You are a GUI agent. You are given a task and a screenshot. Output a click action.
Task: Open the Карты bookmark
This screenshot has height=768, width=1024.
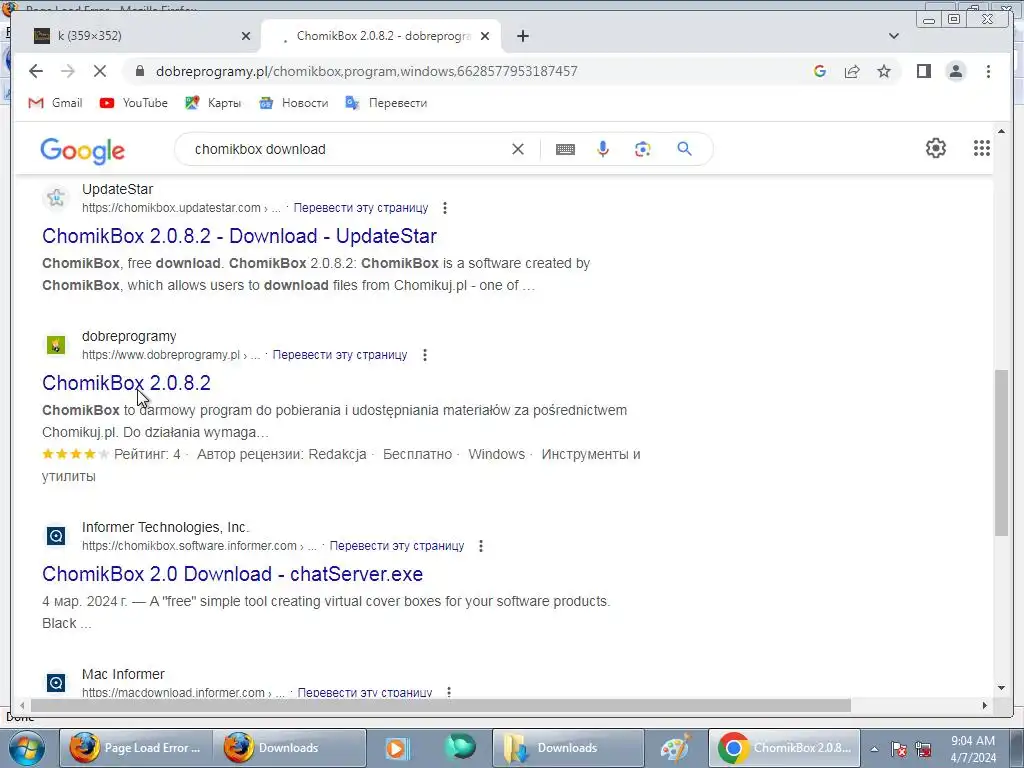click(214, 103)
